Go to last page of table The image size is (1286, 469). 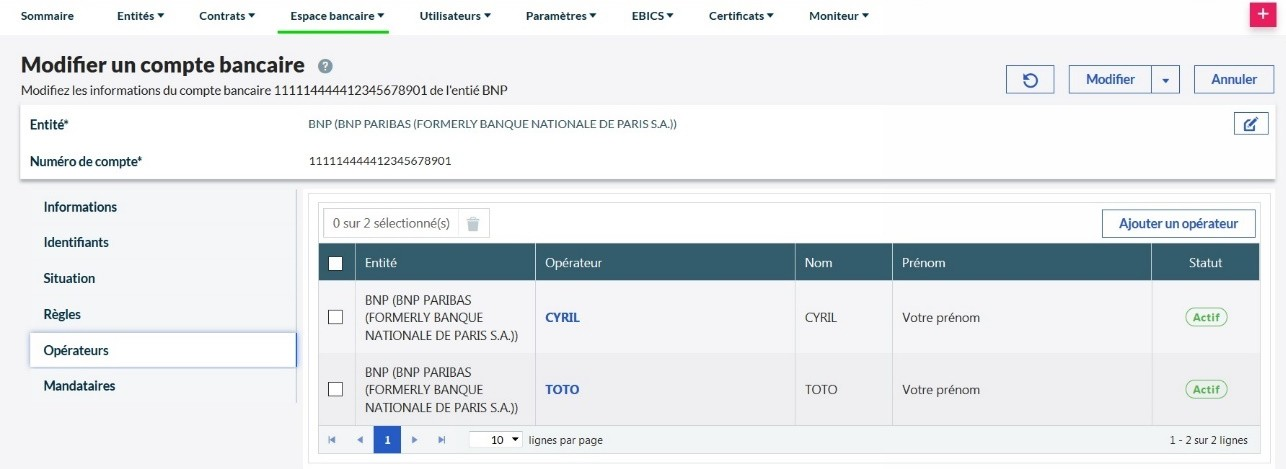coord(441,440)
